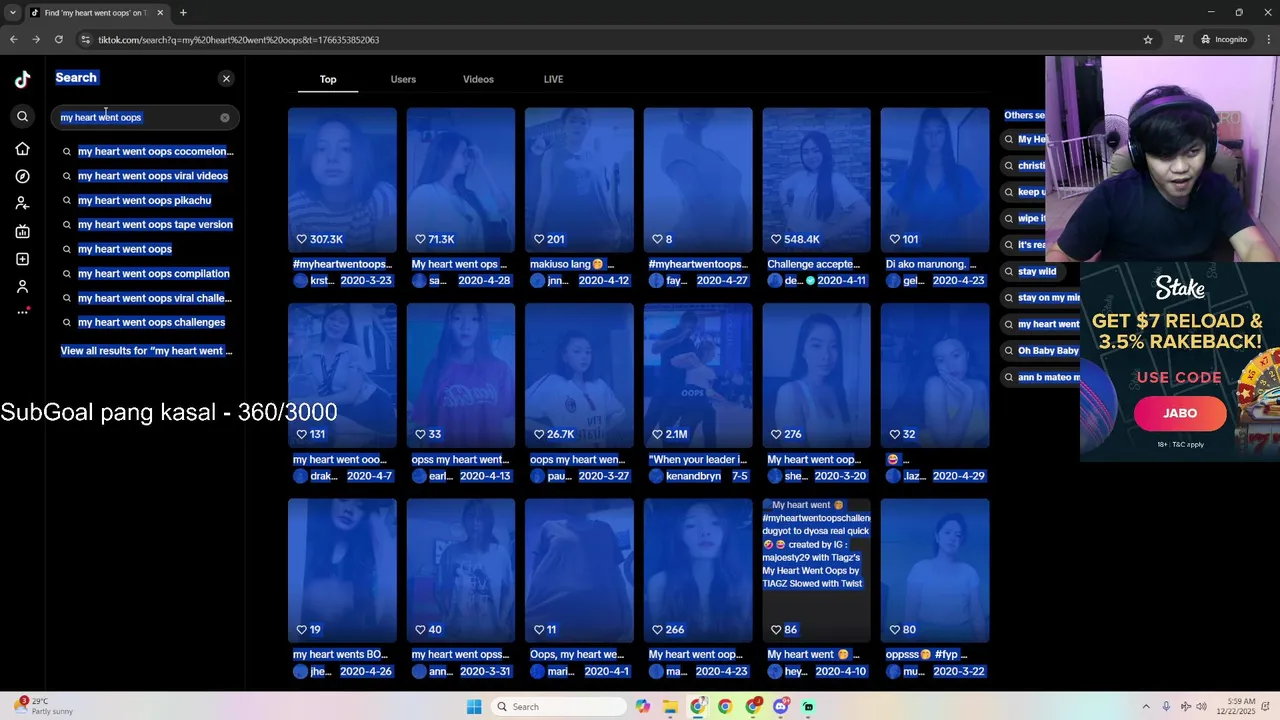Open the taskbar microphone icon
This screenshot has width=1280, height=720.
[1166, 707]
